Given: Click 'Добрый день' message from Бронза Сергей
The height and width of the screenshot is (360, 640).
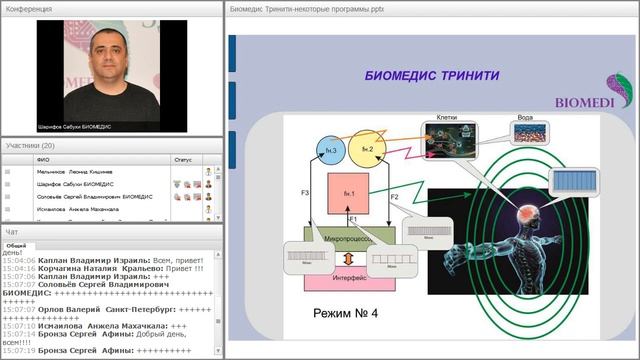Looking at the screenshot, I should pos(95,338).
